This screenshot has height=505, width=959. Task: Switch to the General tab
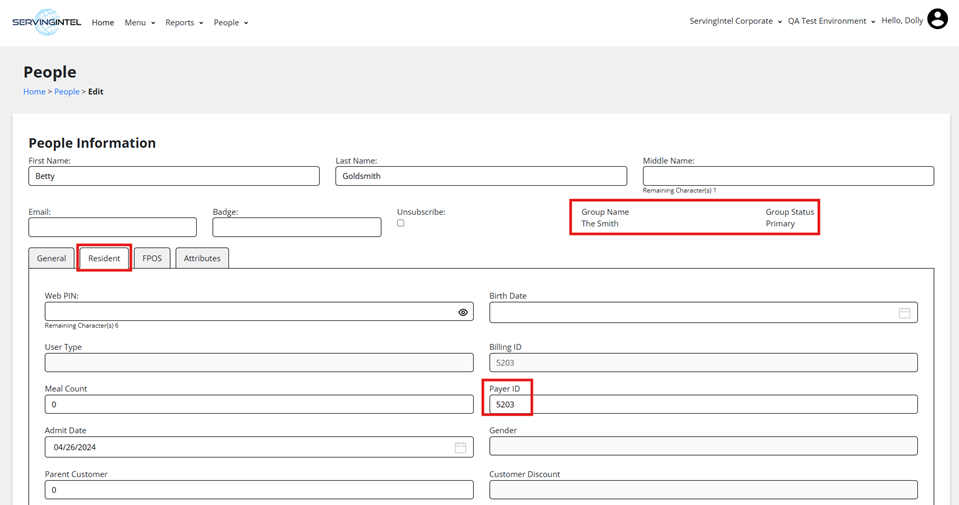[51, 258]
